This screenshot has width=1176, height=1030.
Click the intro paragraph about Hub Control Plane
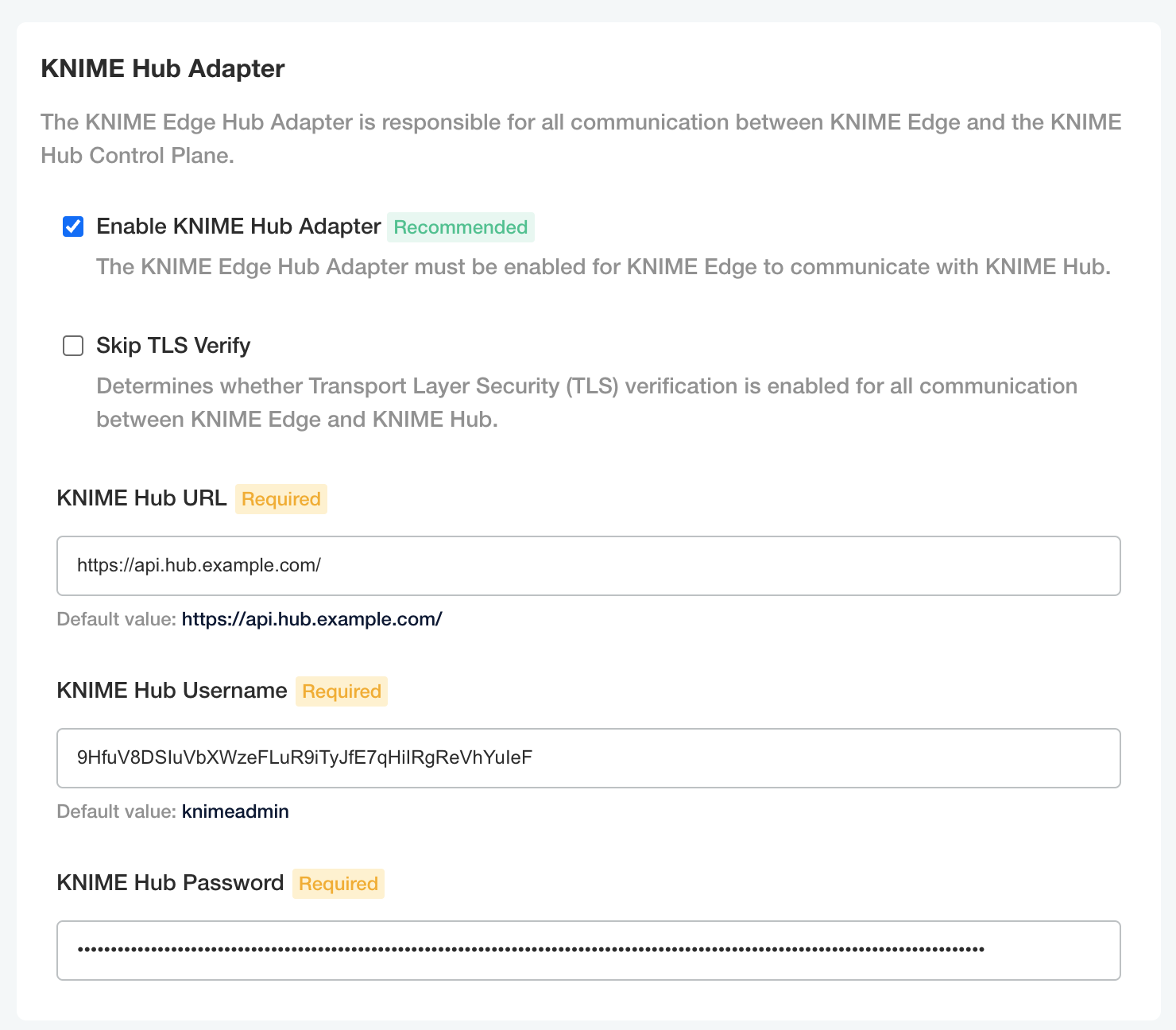point(582,139)
